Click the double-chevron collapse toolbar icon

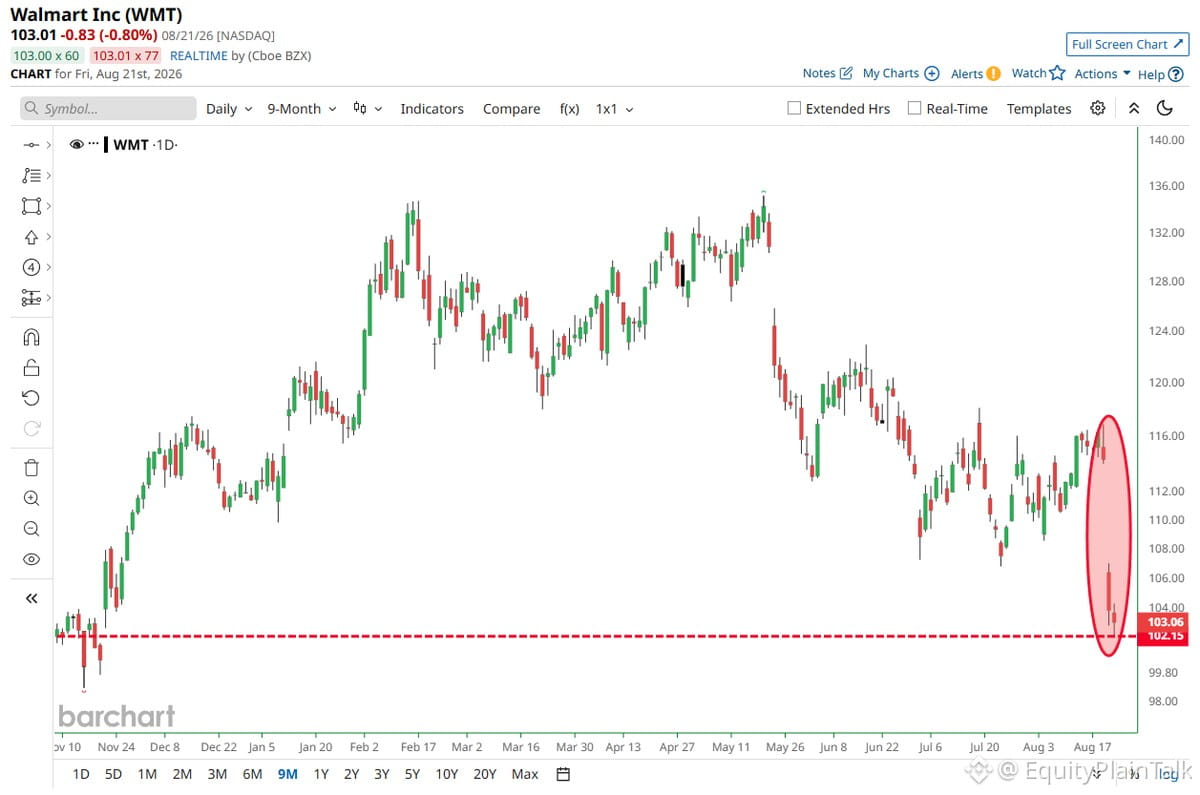tap(1133, 108)
